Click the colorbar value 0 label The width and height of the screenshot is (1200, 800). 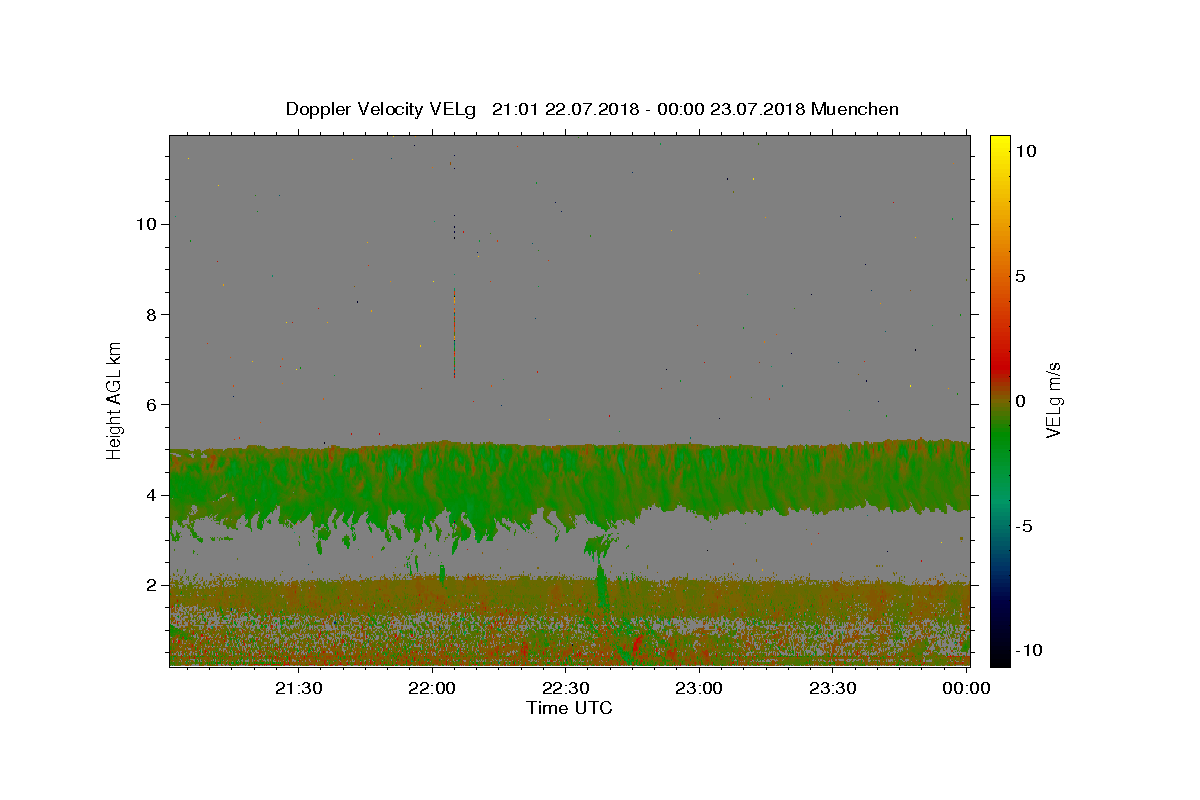tap(1021, 401)
